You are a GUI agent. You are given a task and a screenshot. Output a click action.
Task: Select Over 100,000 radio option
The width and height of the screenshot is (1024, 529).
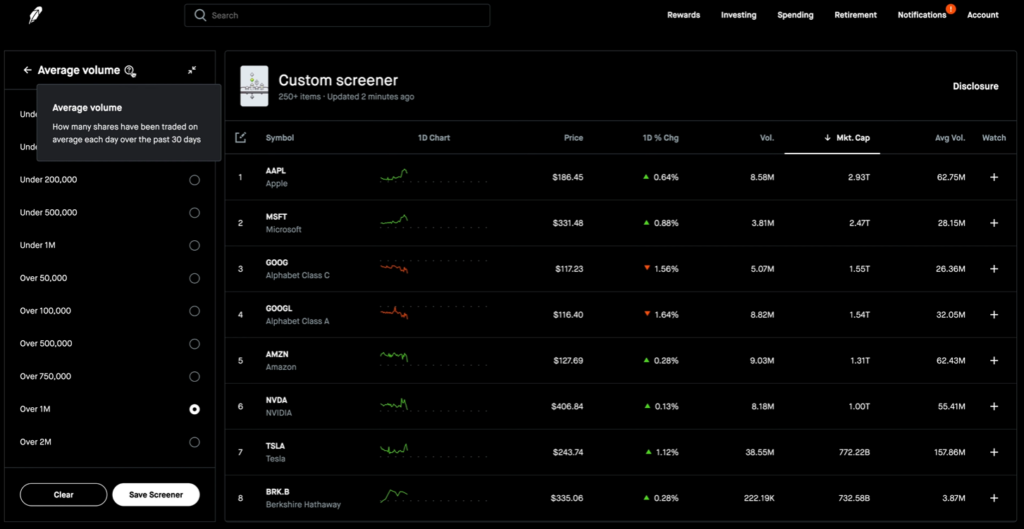pos(195,311)
